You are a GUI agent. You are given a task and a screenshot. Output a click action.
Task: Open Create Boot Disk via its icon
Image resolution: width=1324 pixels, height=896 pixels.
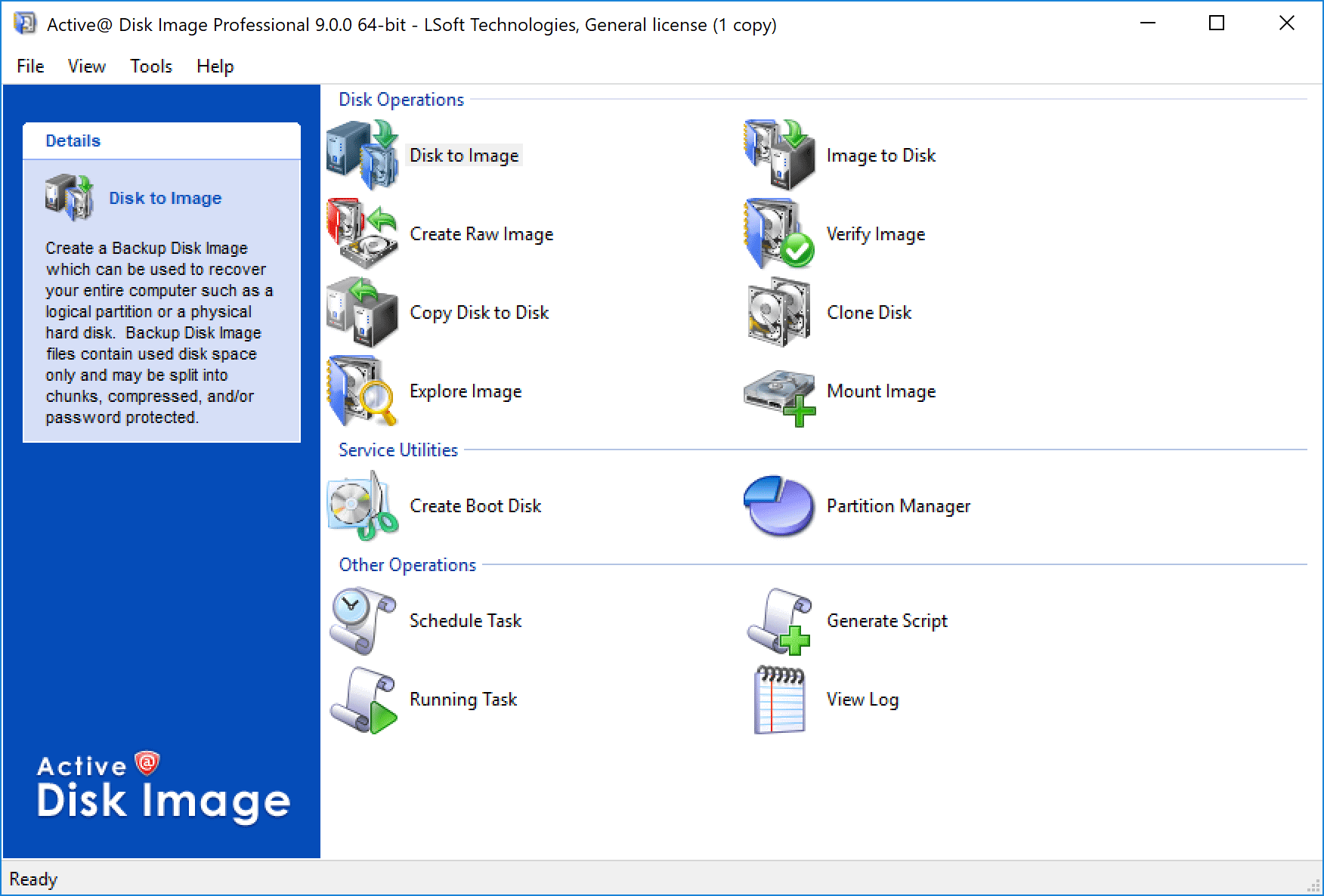point(362,506)
